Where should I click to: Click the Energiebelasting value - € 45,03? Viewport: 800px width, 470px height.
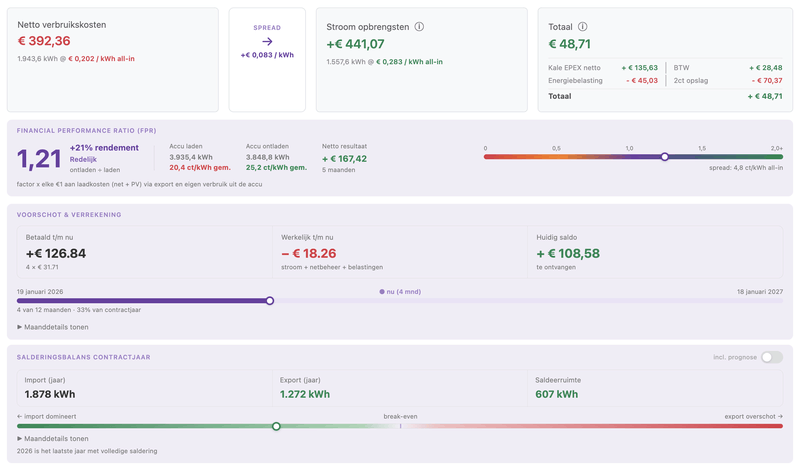click(642, 81)
